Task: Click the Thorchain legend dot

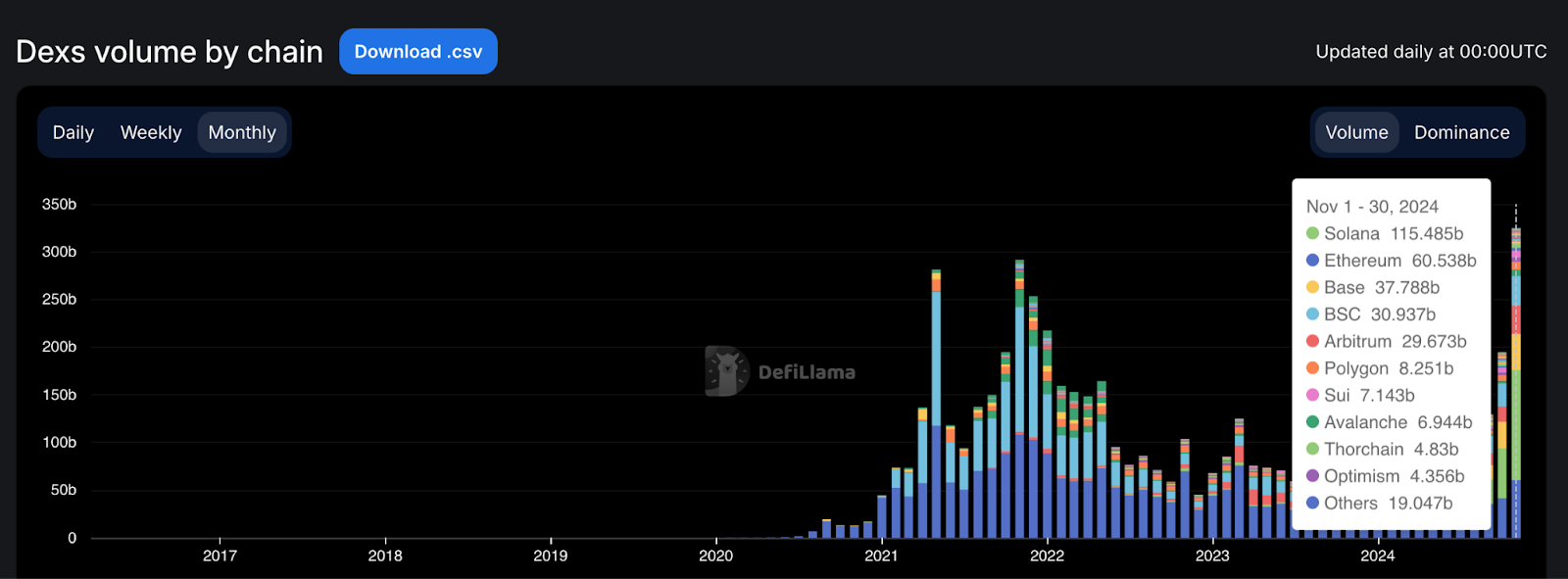Action: click(x=1312, y=449)
